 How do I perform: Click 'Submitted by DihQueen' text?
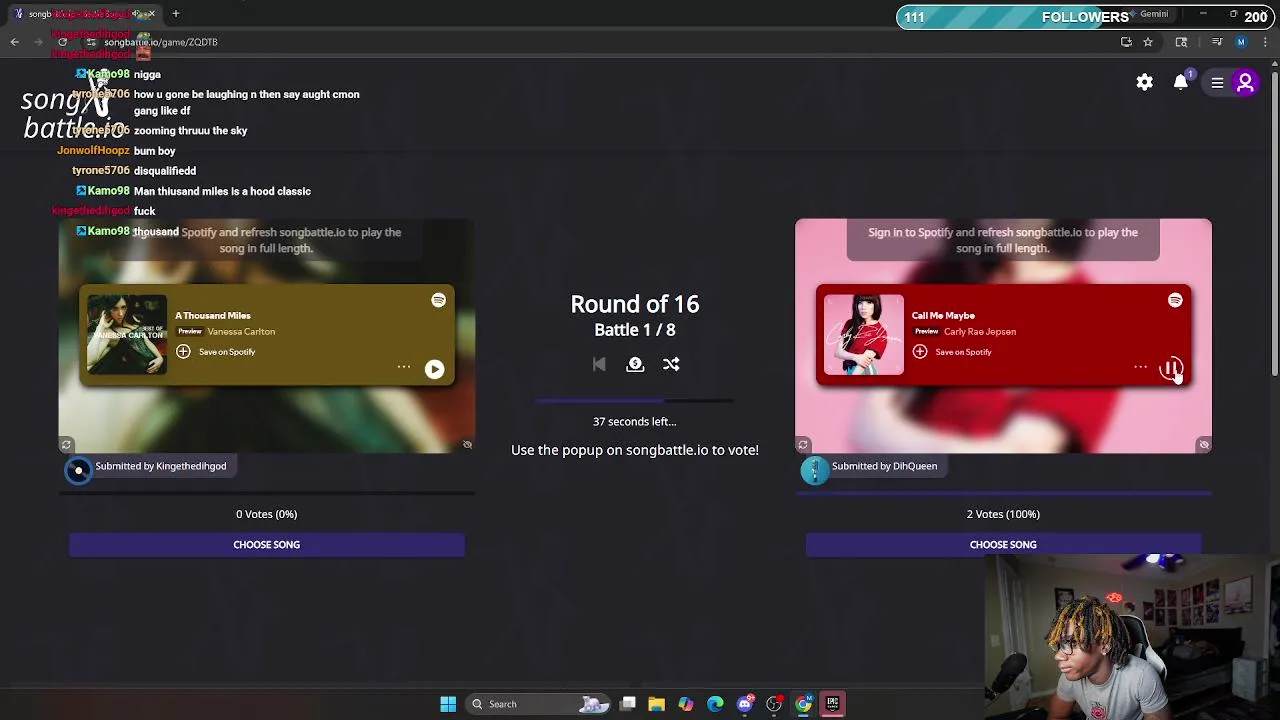tap(884, 466)
